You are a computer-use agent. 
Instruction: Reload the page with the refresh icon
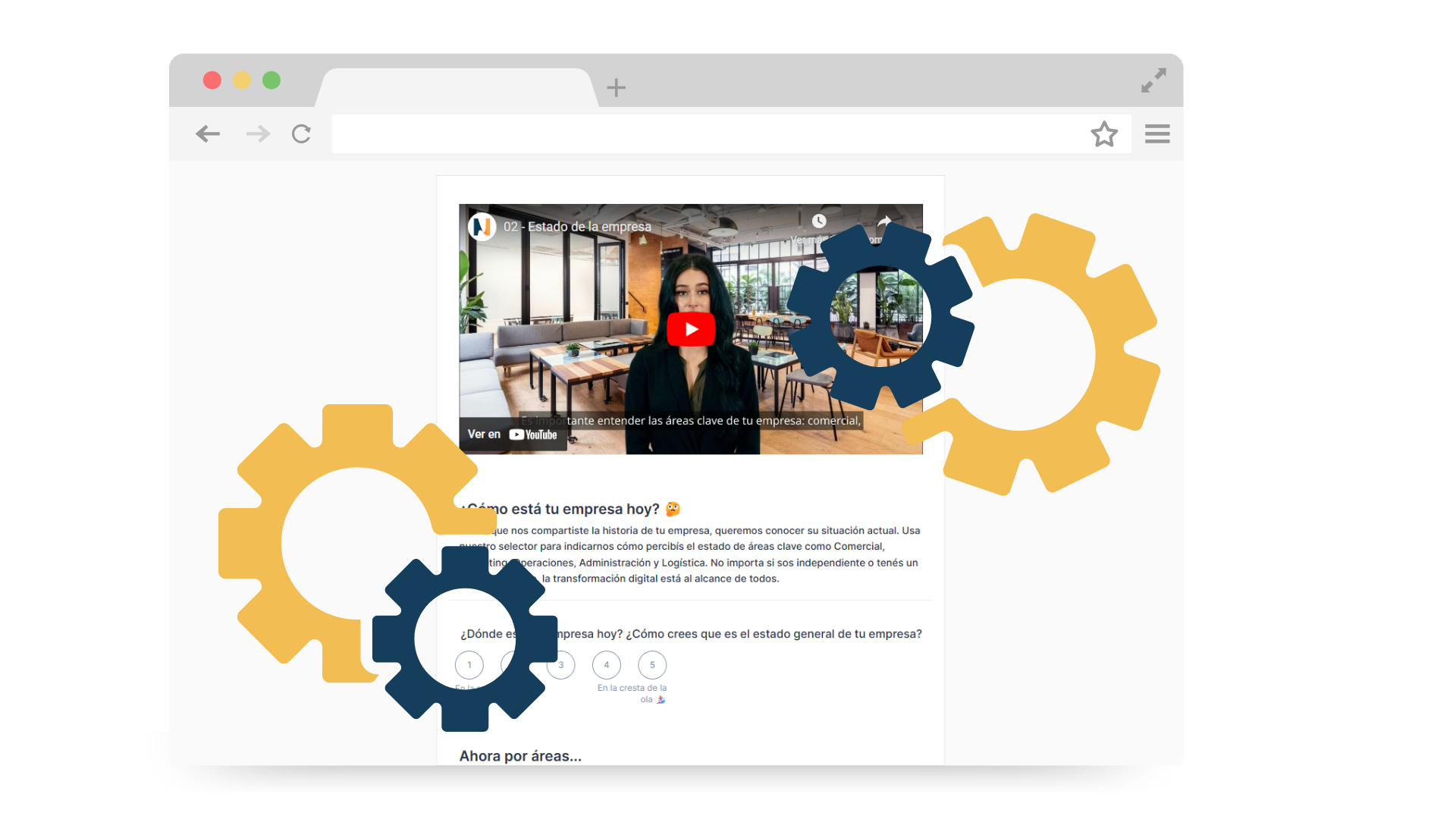[x=301, y=134]
